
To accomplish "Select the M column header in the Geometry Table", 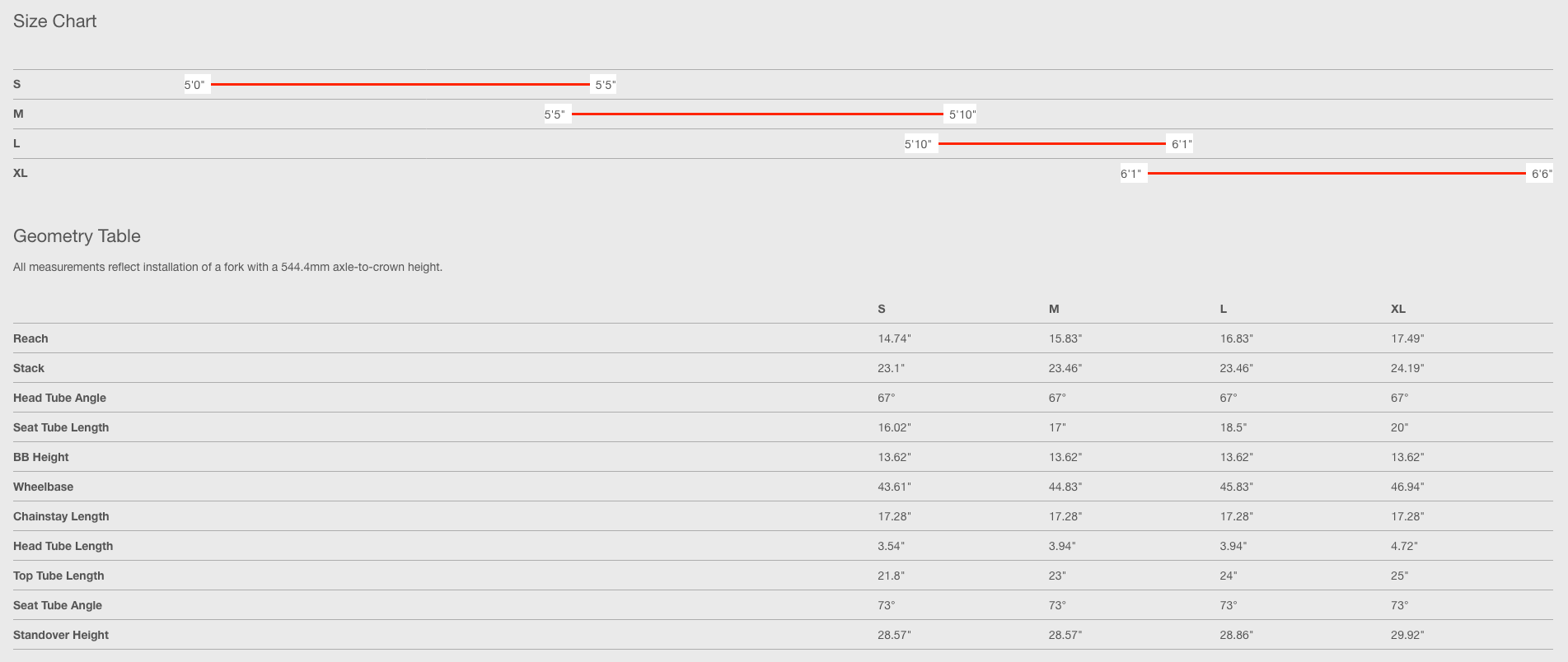I will 1054,310.
